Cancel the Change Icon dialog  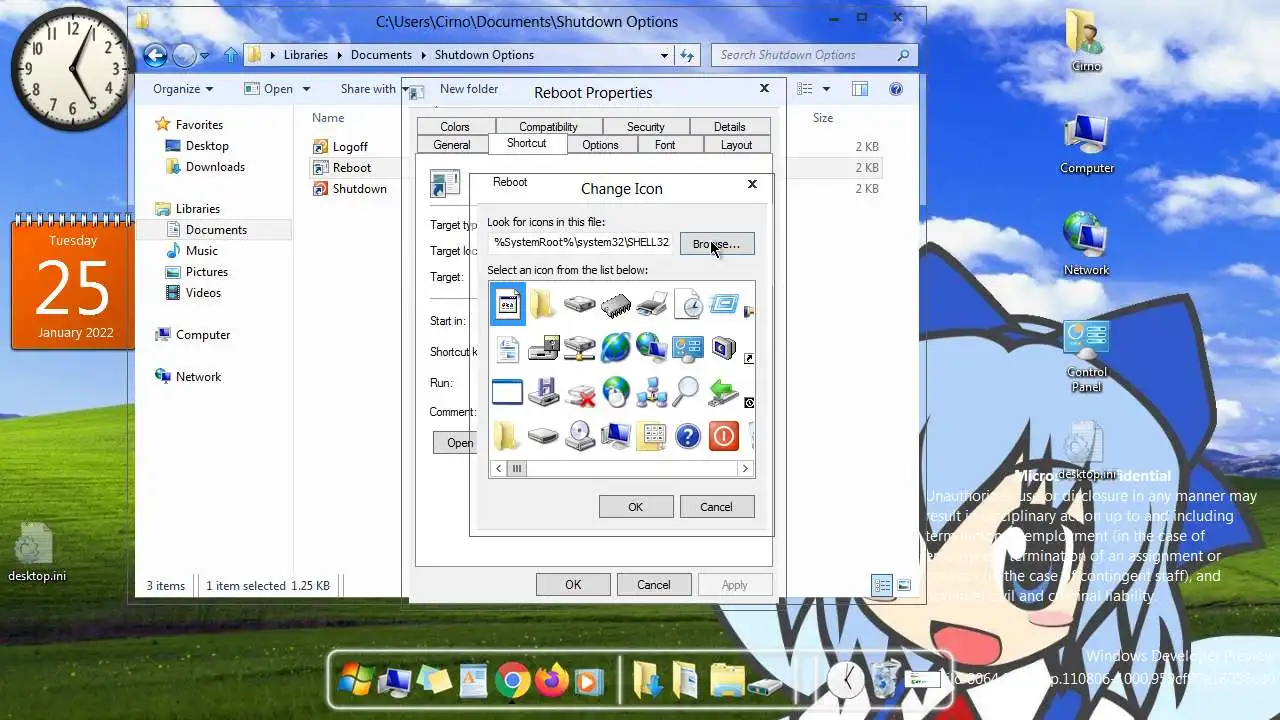click(716, 507)
